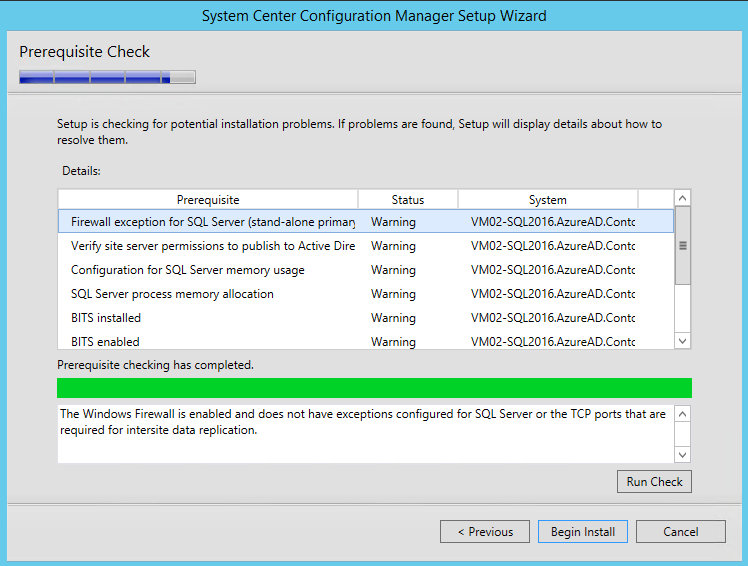Sort by the Status column header

pyautogui.click(x=408, y=199)
